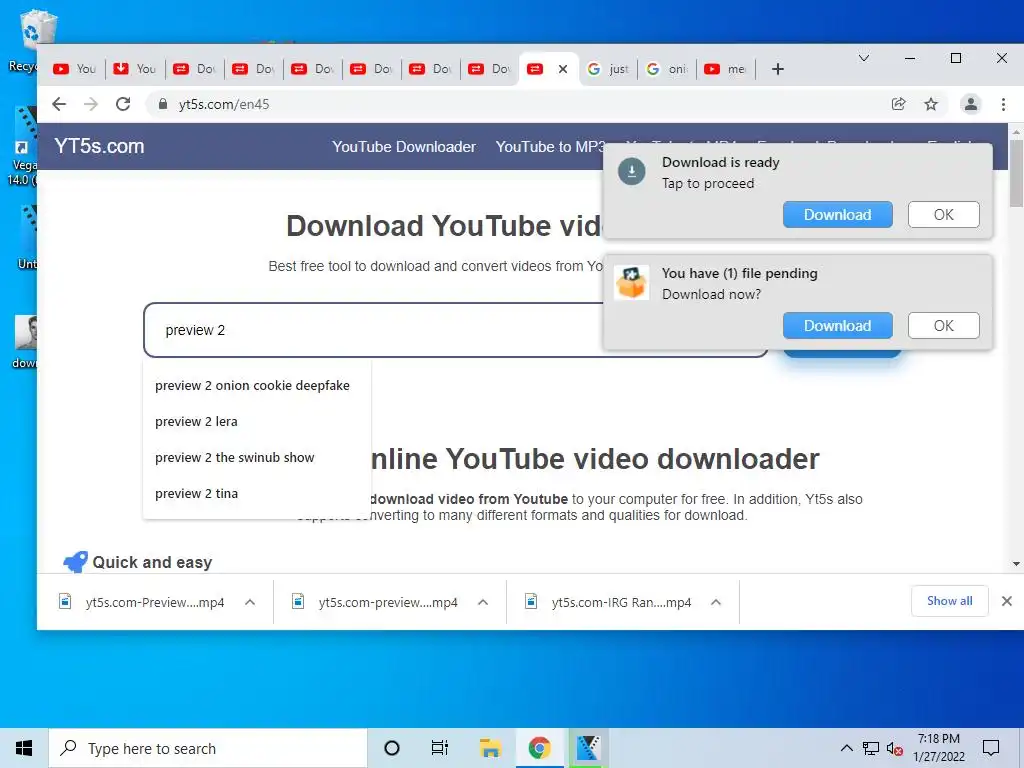Select suggestion 'preview 2 tina'

point(197,494)
